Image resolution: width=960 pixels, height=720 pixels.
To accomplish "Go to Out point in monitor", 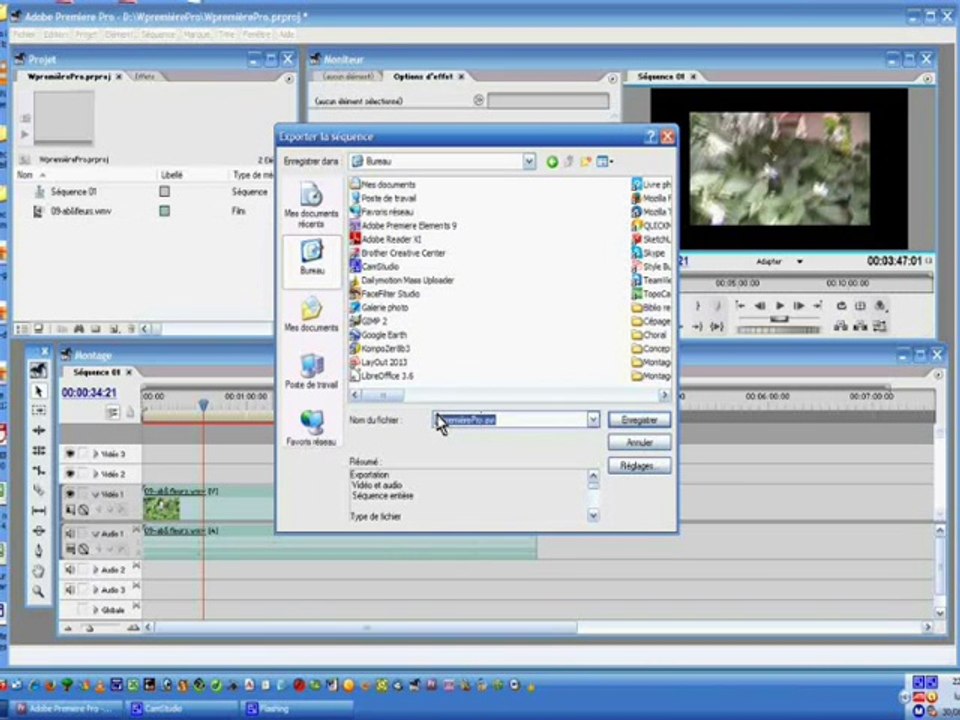I will tap(818, 306).
